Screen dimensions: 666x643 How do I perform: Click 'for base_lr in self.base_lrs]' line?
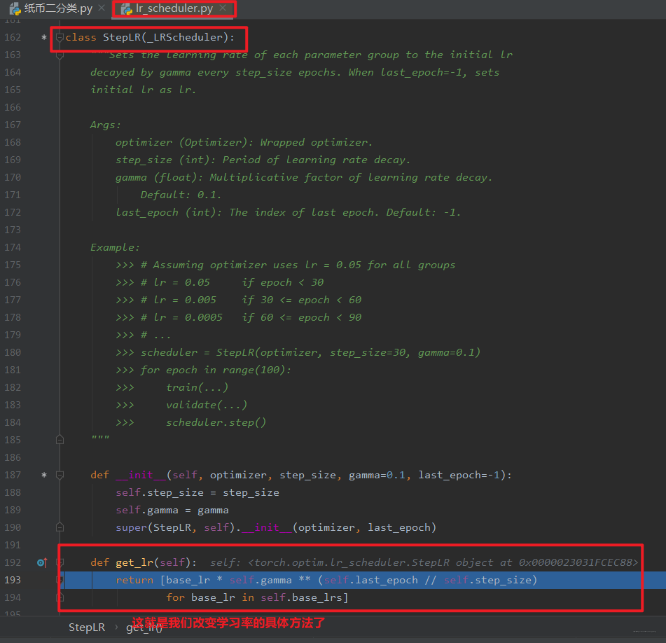[x=257, y=598]
